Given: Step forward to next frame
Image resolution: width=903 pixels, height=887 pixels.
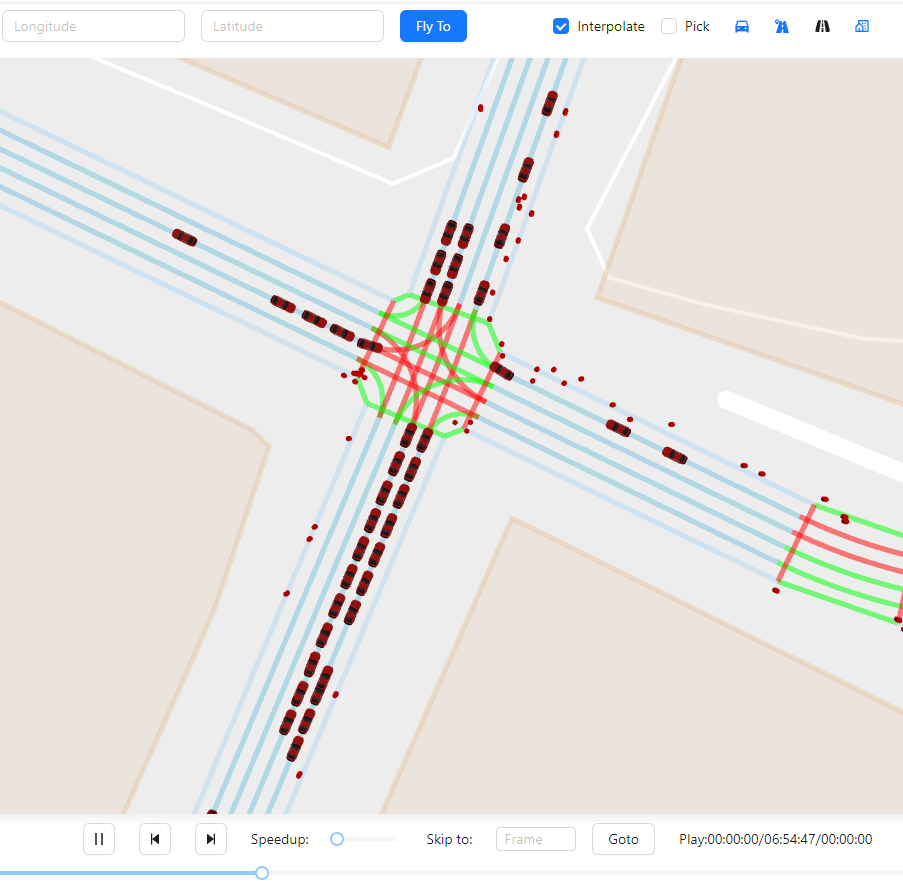Looking at the screenshot, I should tap(211, 839).
